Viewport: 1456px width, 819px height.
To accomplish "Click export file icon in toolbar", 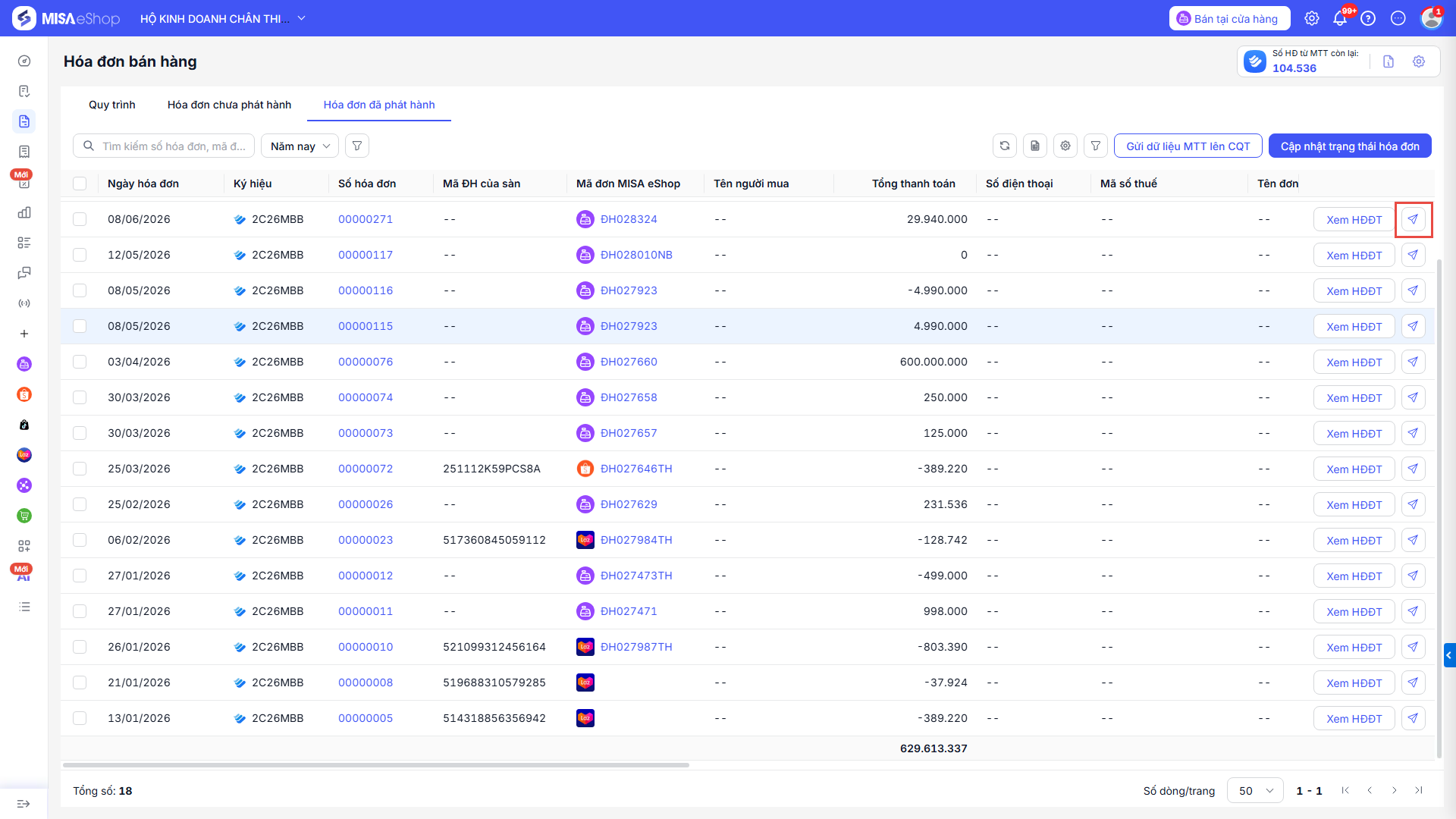I will tap(1035, 146).
